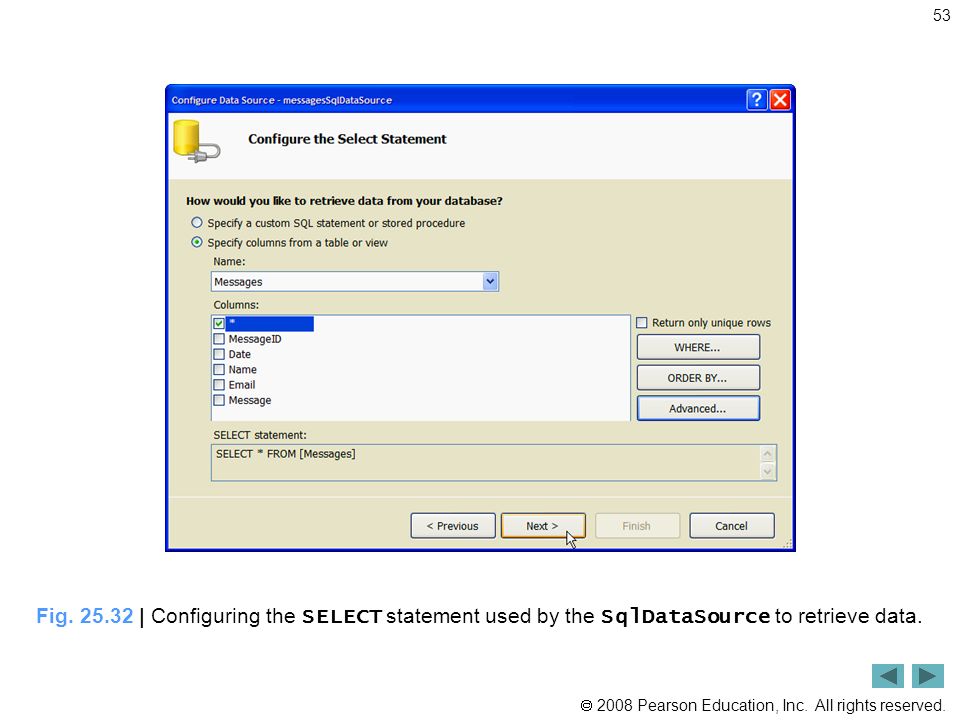Viewport: 960px width, 720px height.
Task: Select specify columns from a table or view
Action: [x=197, y=242]
